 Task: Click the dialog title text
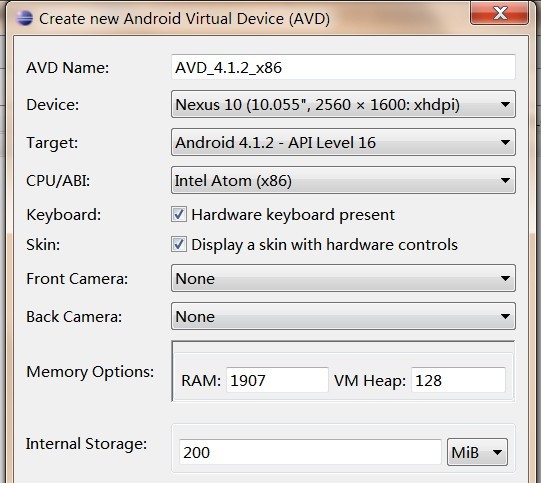tap(185, 19)
